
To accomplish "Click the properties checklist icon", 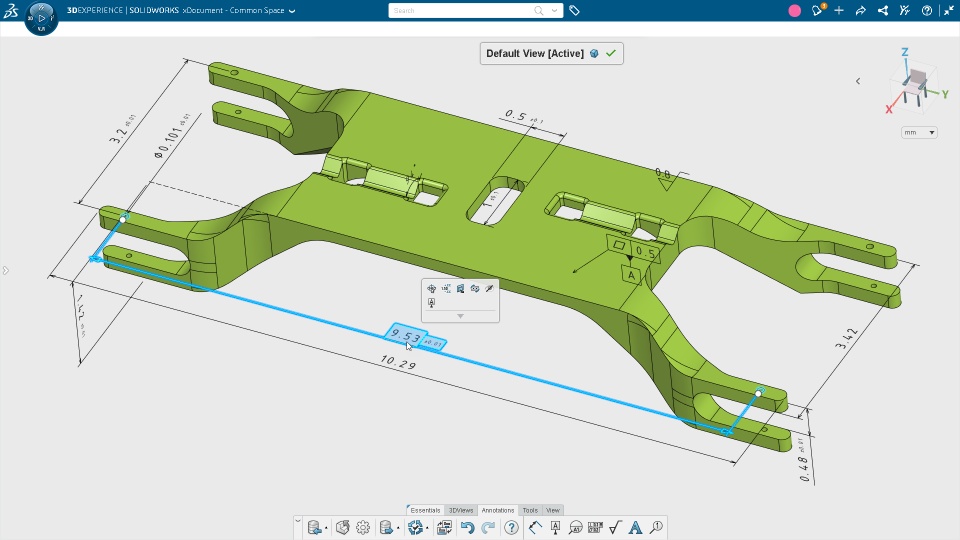I will click(x=444, y=528).
